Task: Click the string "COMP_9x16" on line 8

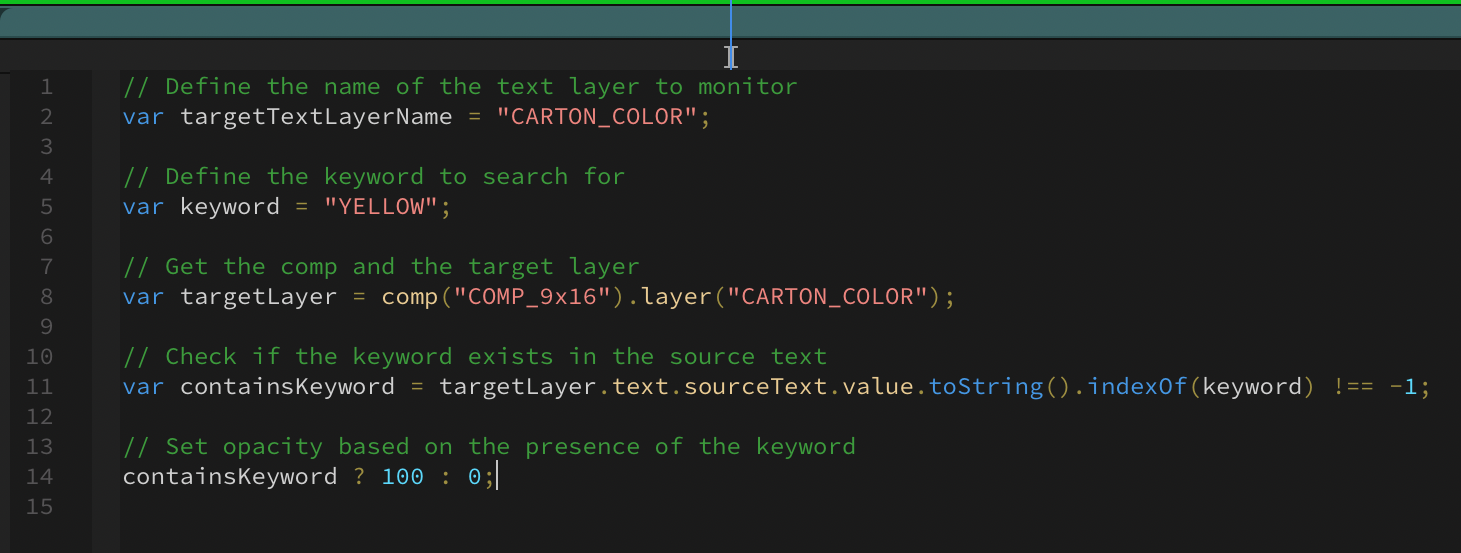Action: click(532, 296)
